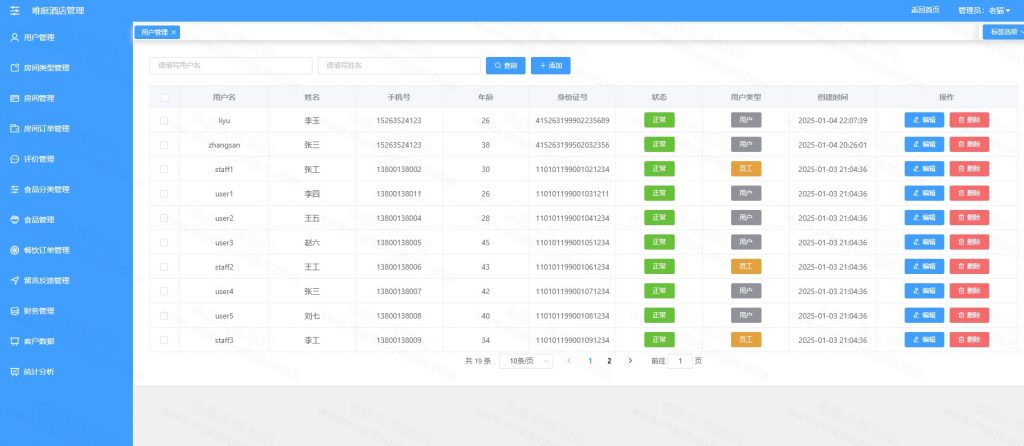1024x446 pixels.
Task: Click the 请填写姓名 input field
Action: (x=399, y=65)
